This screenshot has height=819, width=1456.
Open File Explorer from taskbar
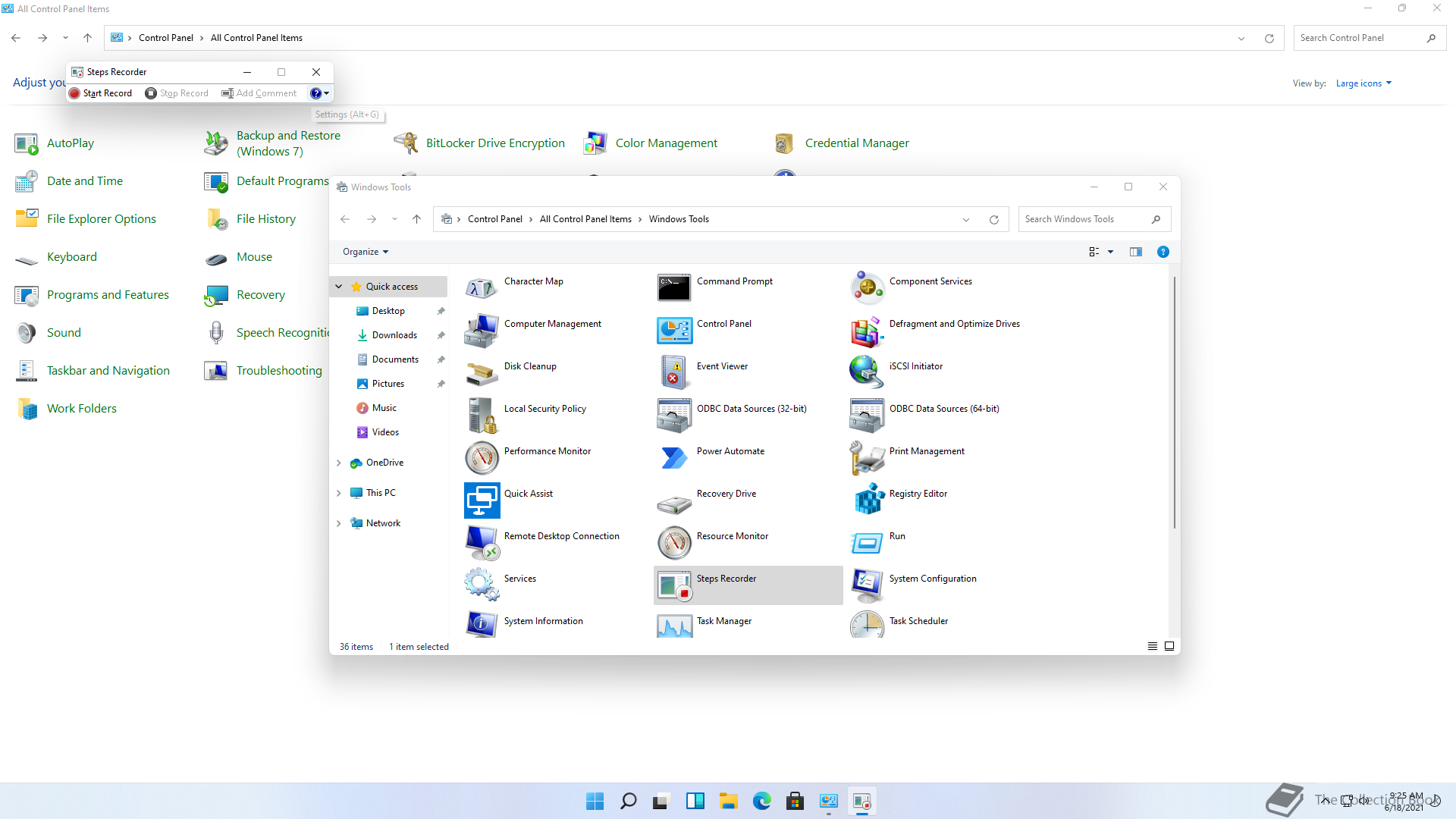729,801
